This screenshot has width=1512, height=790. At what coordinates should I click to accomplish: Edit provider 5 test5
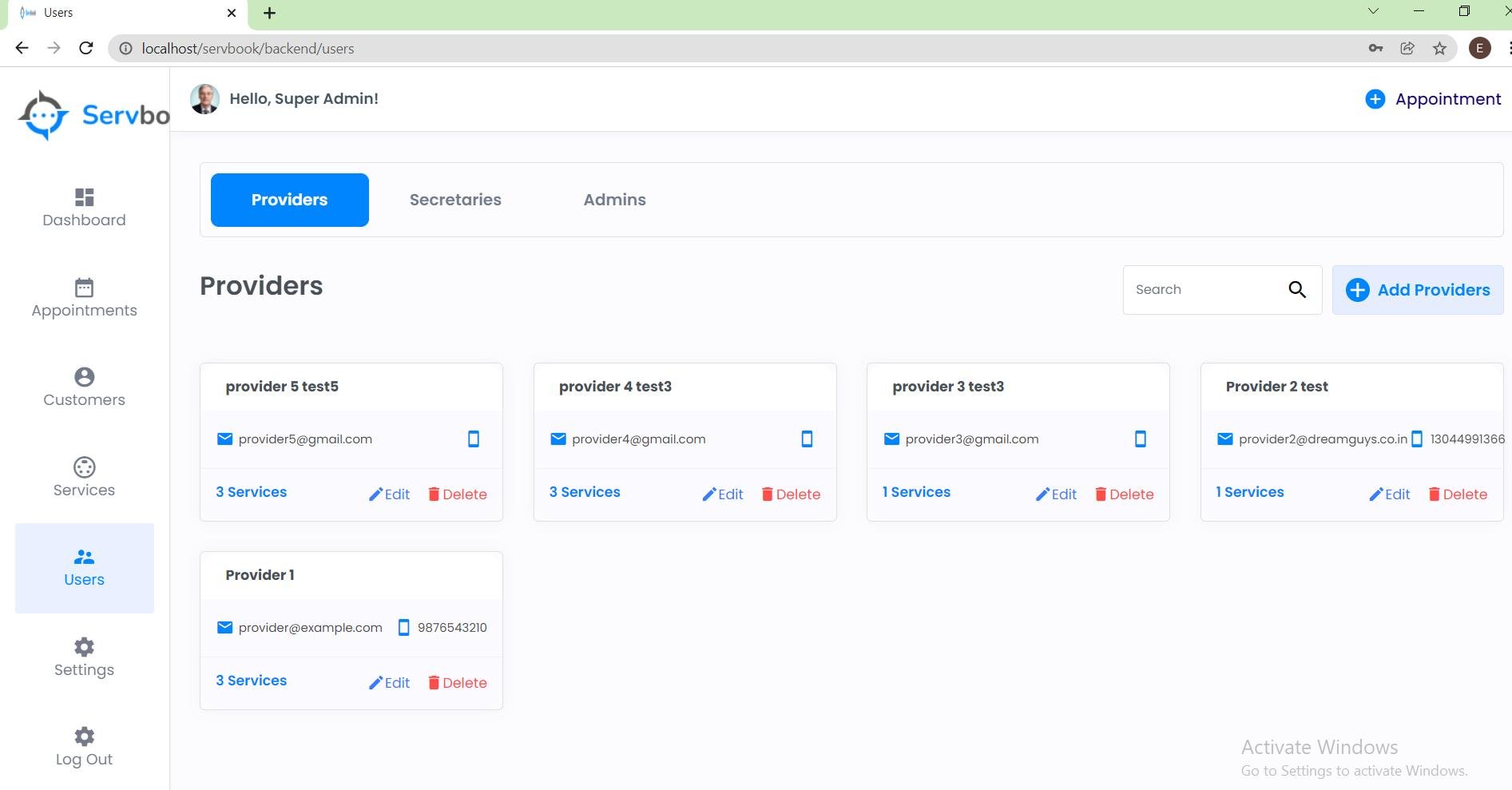[x=389, y=494]
